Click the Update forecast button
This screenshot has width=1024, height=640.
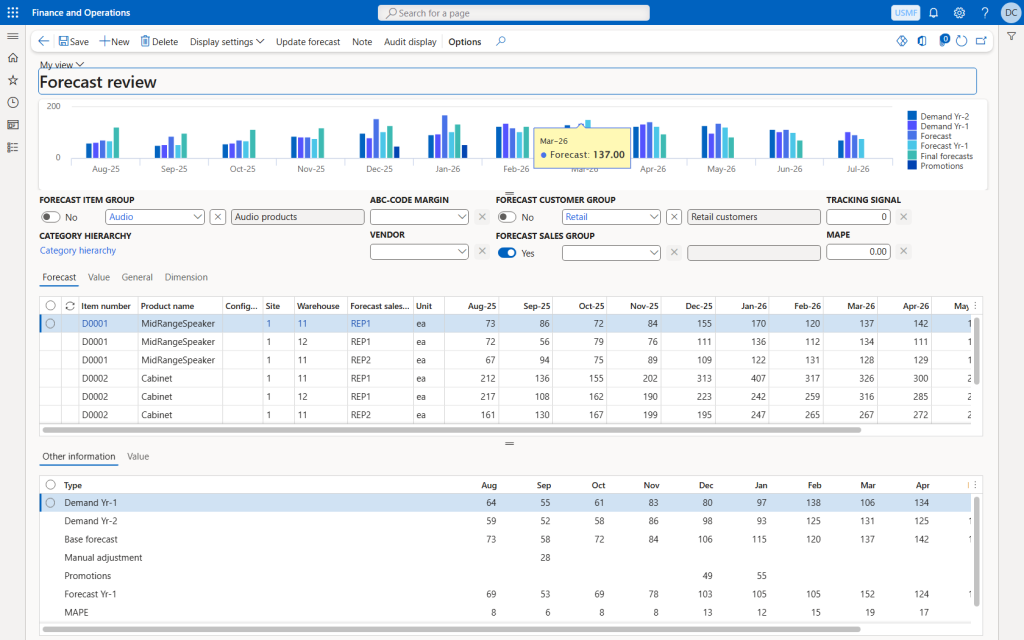coord(308,42)
